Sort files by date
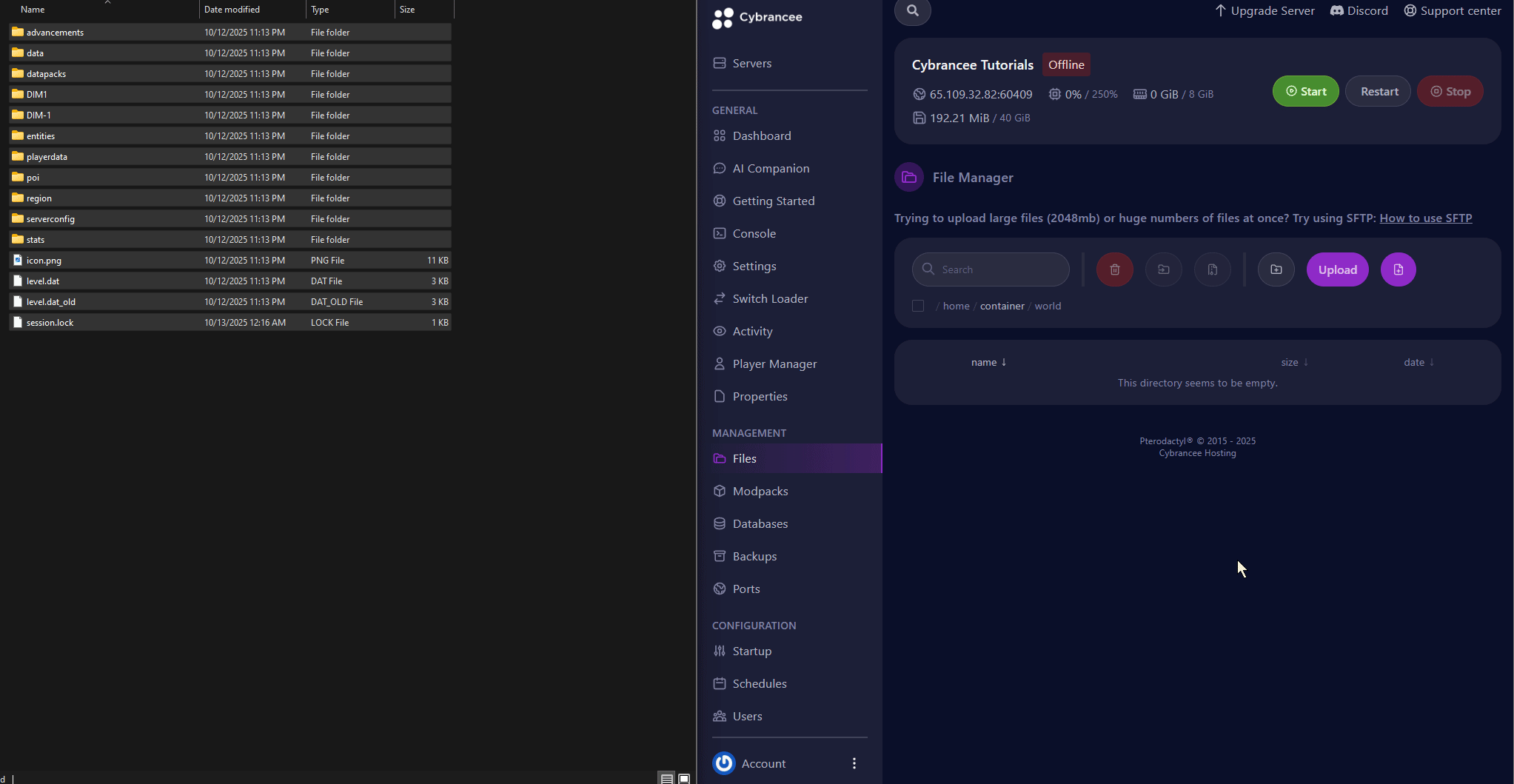Screen dimensions: 1514x784 (1417, 362)
